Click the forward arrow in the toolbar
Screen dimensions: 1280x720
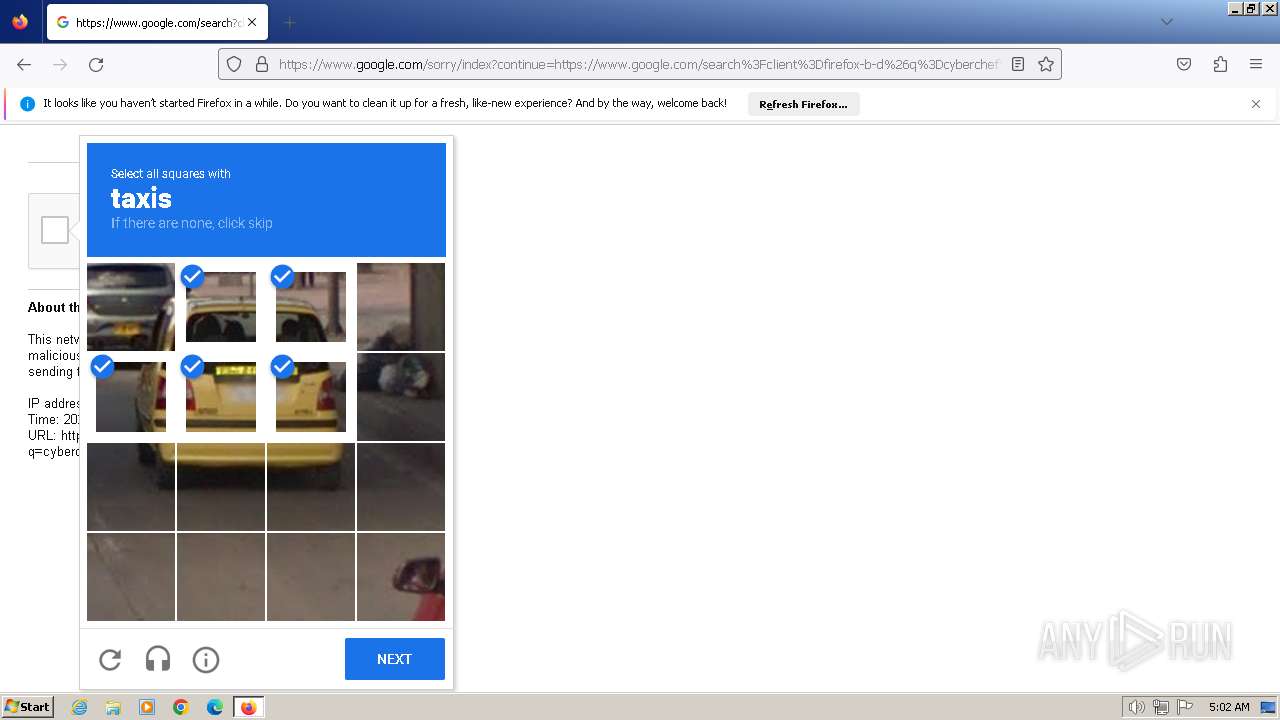[60, 64]
